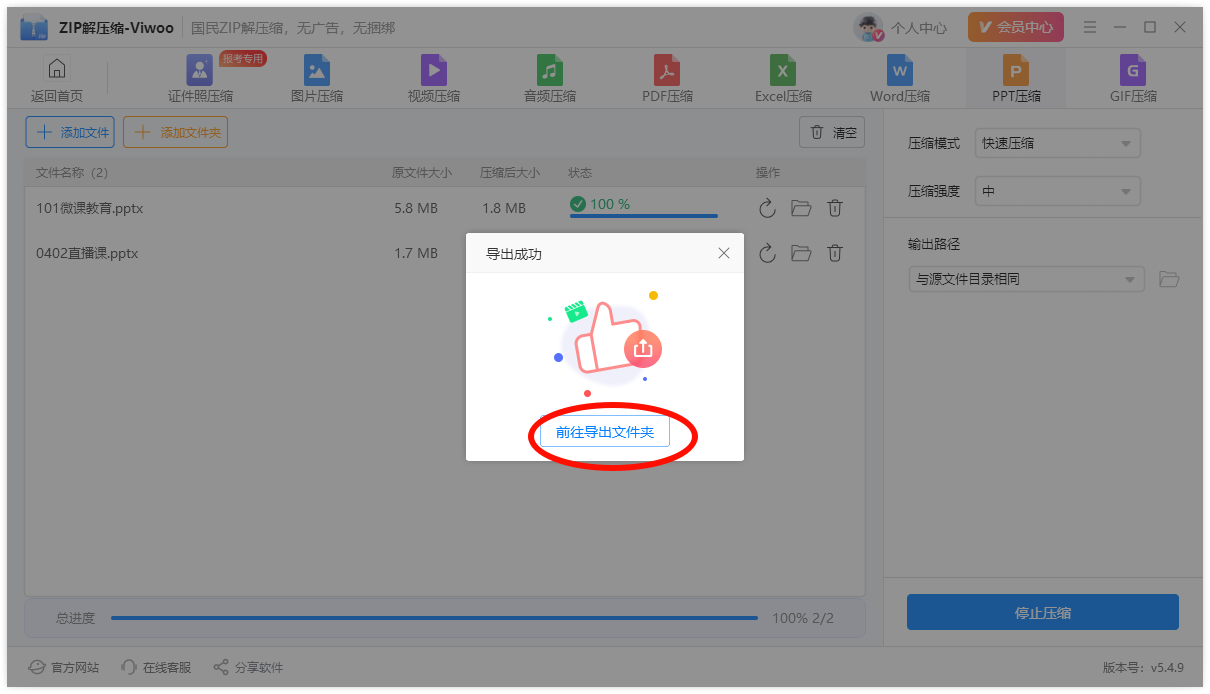Click 分享软件 link
This screenshot has height=694, width=1210.
tap(248, 667)
